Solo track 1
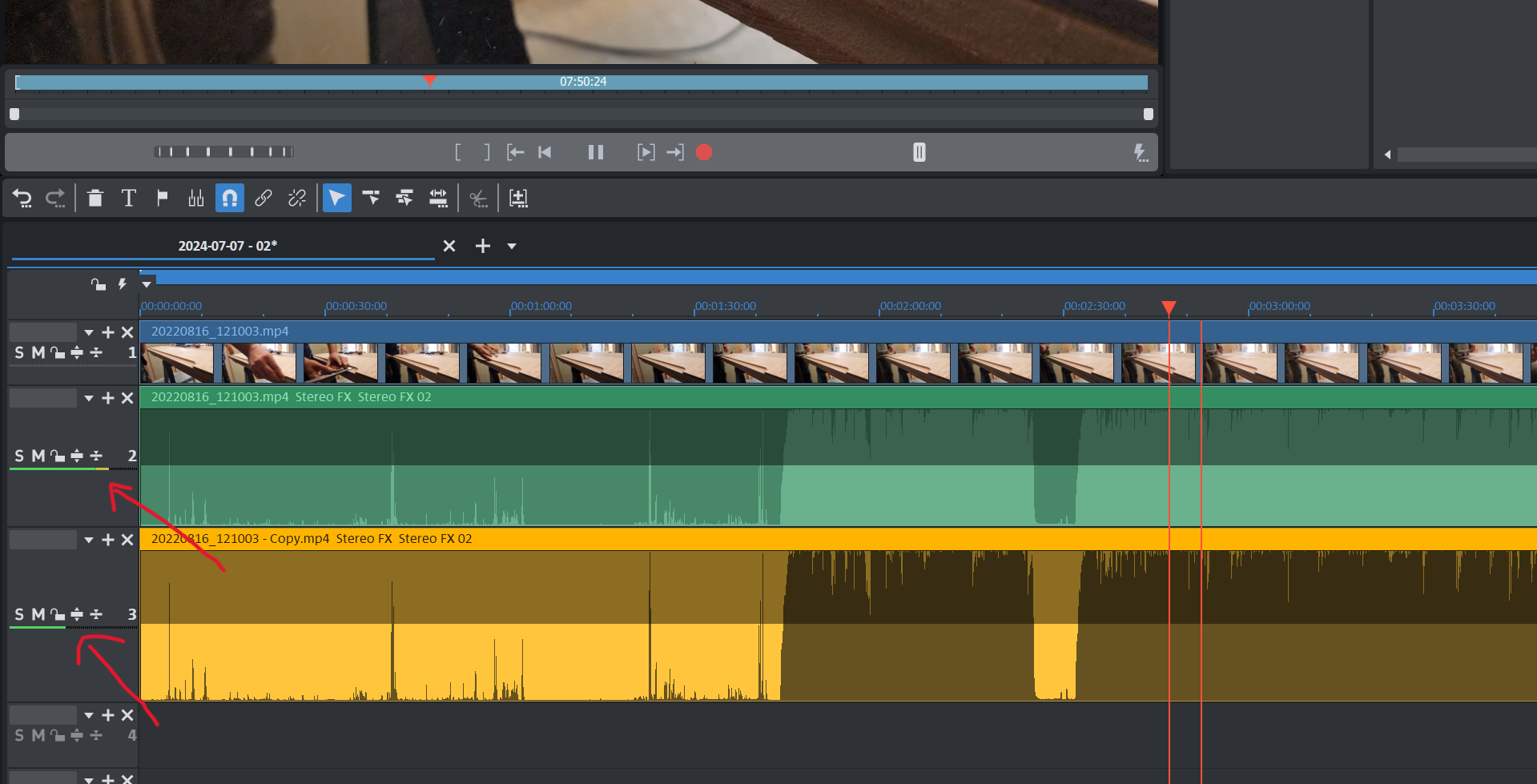1537x784 pixels. 19,352
